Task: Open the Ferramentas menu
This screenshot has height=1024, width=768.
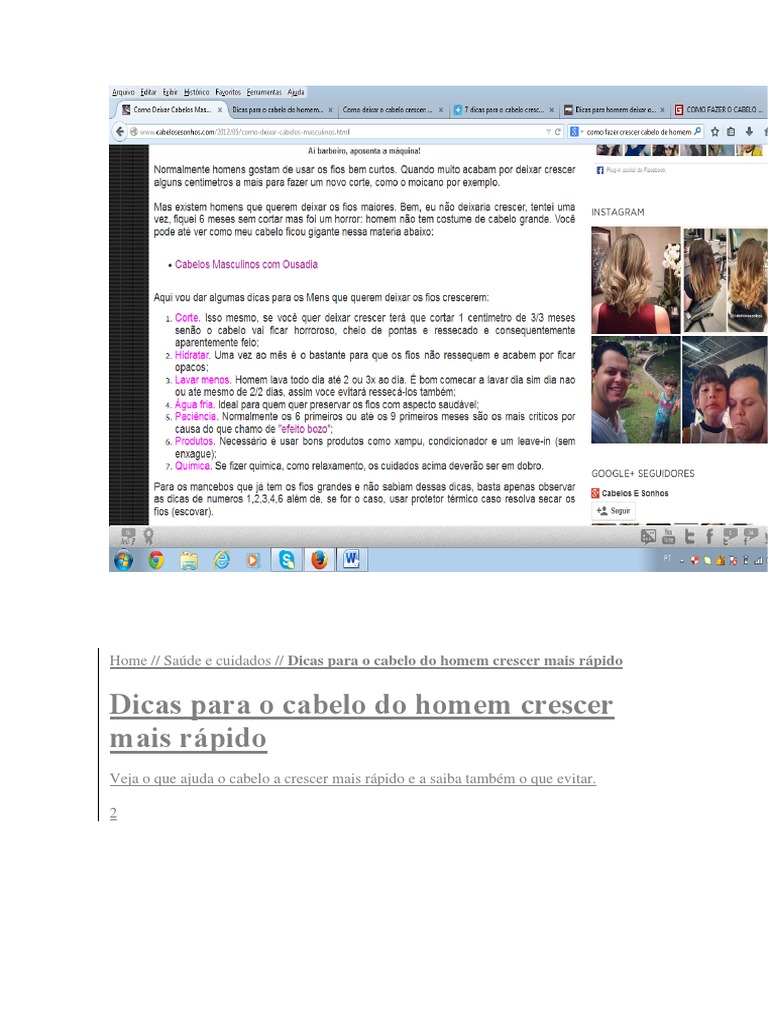Action: (264, 92)
